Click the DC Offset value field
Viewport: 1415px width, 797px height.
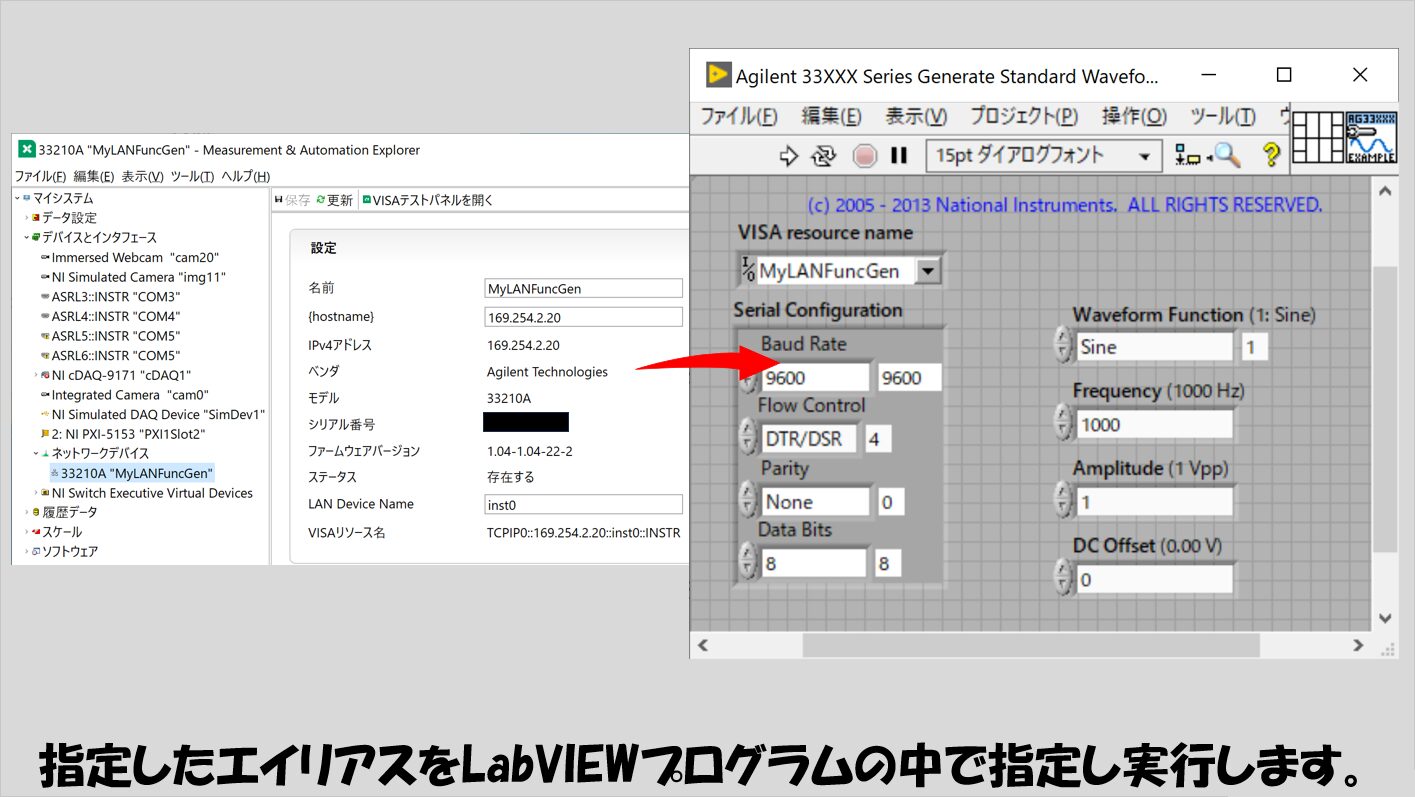1154,579
